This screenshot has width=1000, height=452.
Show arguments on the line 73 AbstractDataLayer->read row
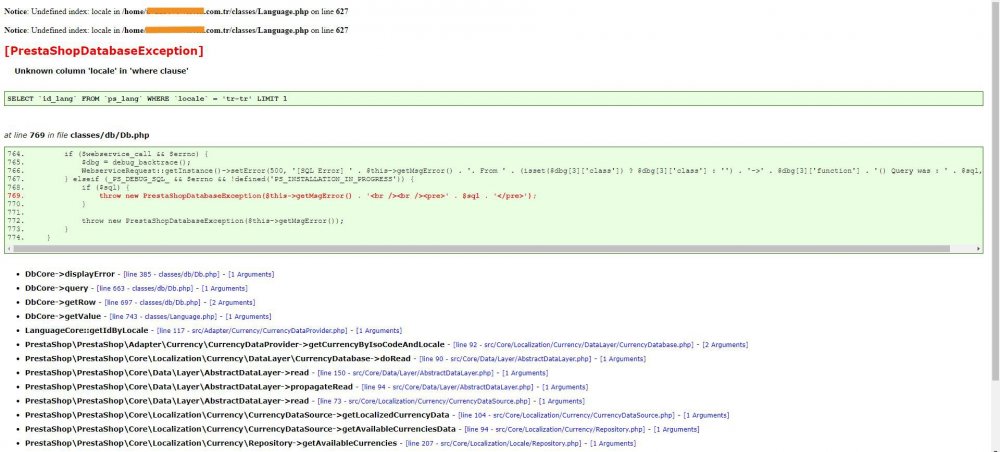563,401
